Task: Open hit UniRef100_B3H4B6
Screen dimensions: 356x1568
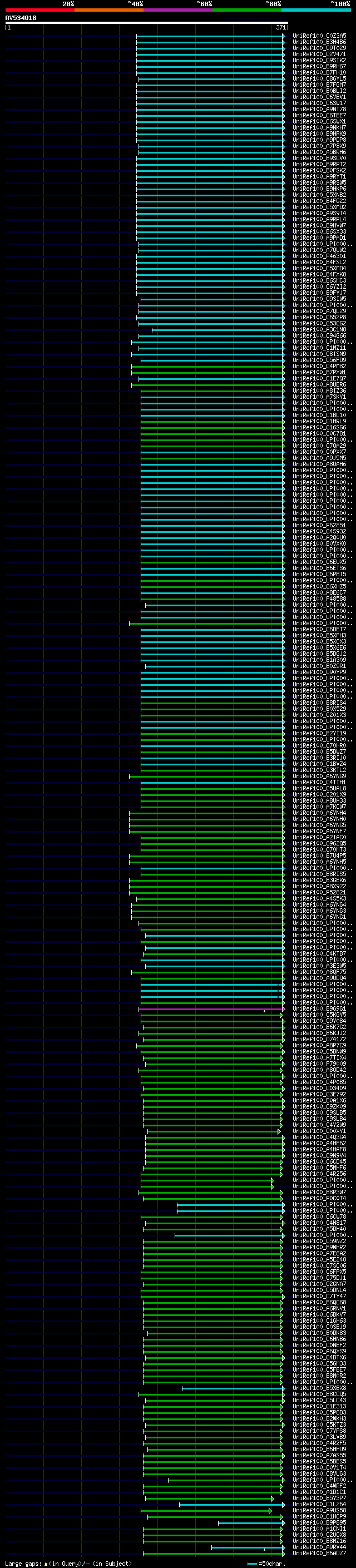Action: pos(319,42)
